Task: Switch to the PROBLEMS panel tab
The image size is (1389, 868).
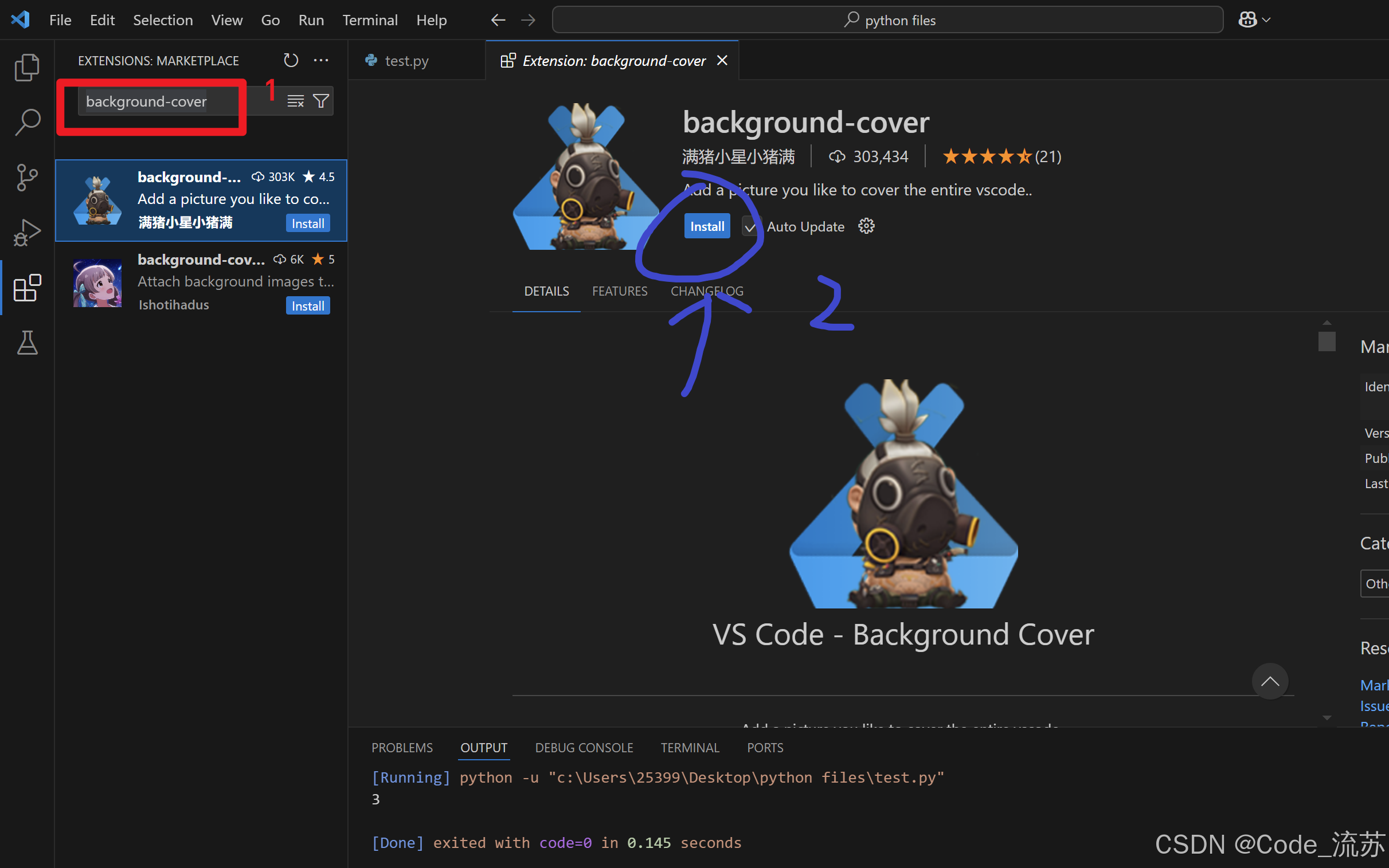Action: tap(402, 748)
